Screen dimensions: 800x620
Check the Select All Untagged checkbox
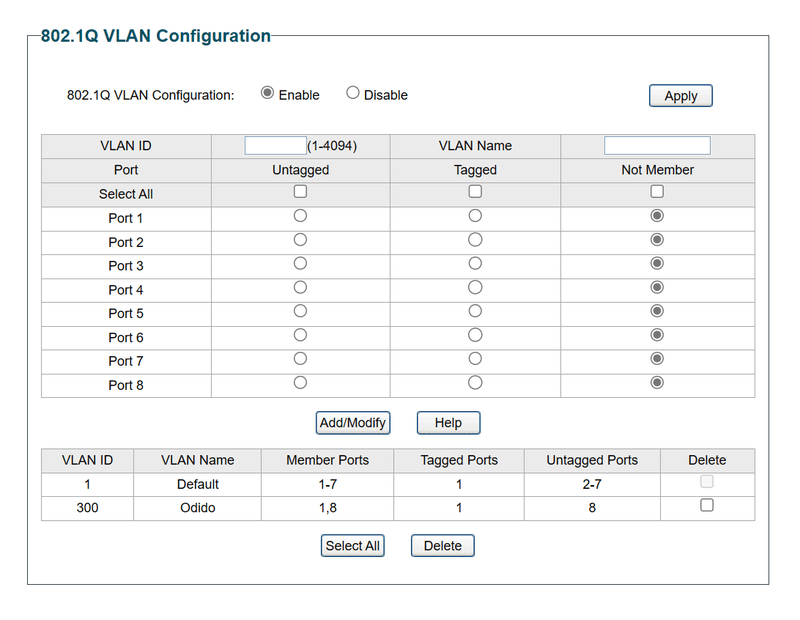[x=300, y=192]
